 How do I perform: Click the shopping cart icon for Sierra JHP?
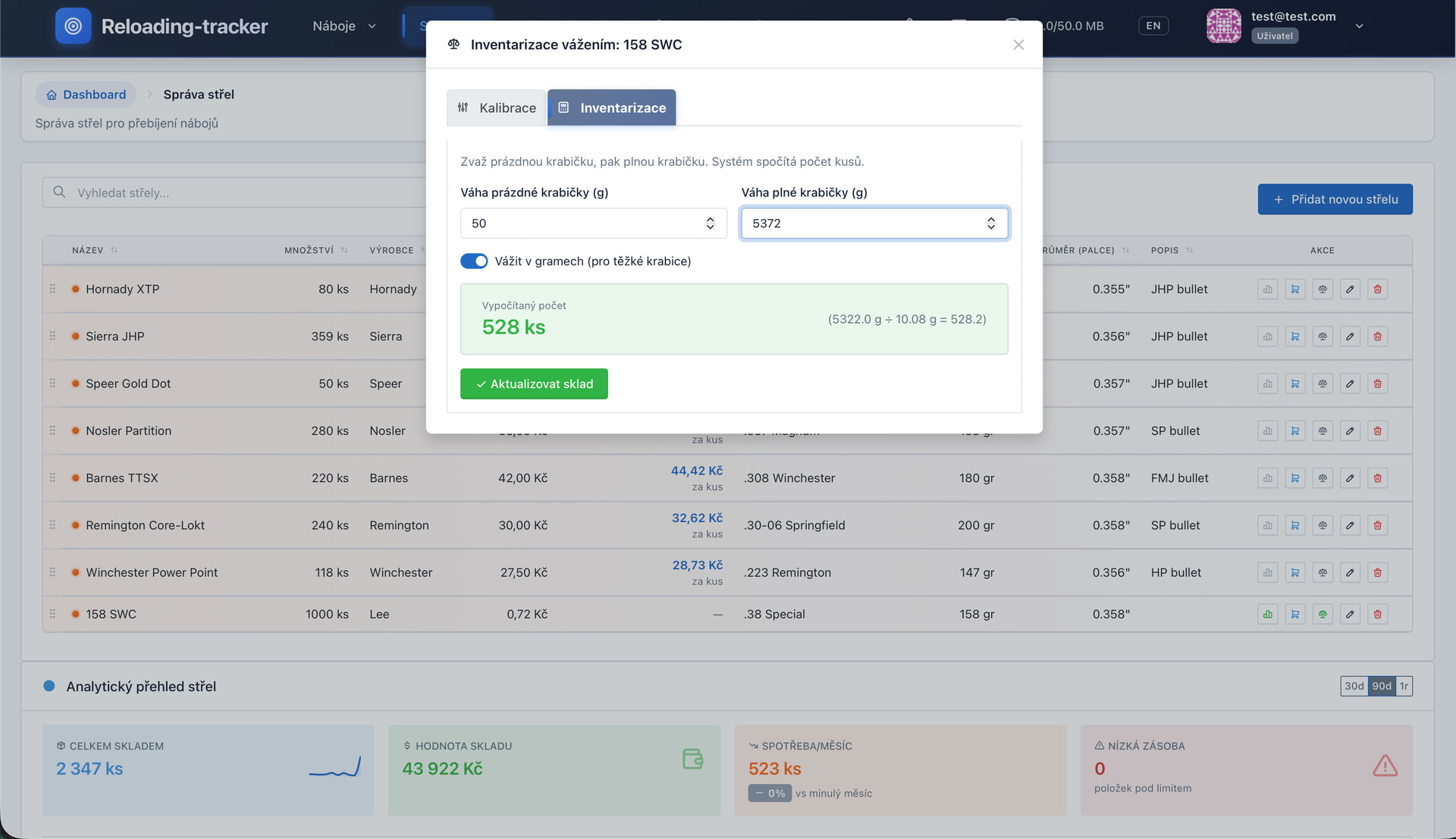tap(1295, 337)
